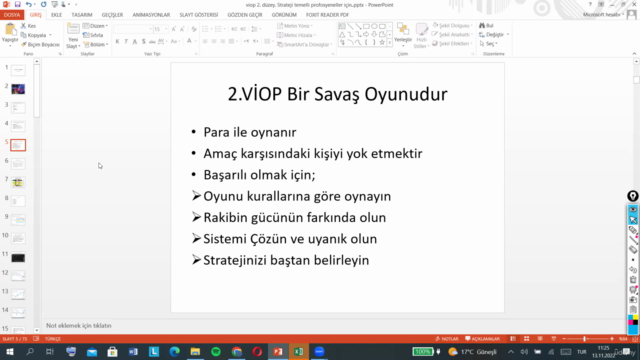Open the font name combo box
Image resolution: width=640 pixels, height=360 pixels.
[133, 29]
